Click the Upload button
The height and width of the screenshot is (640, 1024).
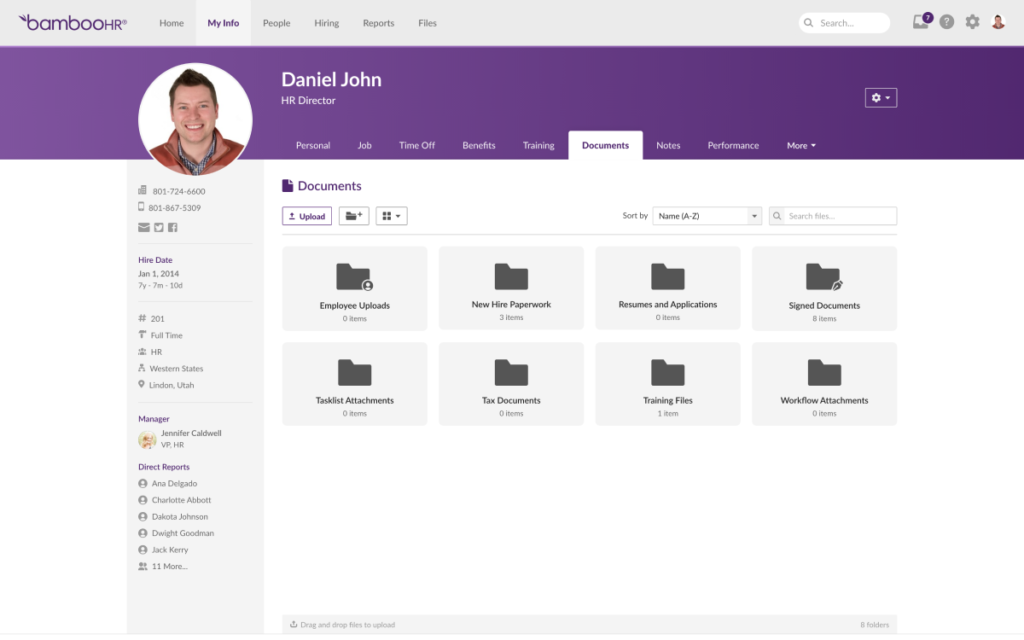(306, 215)
